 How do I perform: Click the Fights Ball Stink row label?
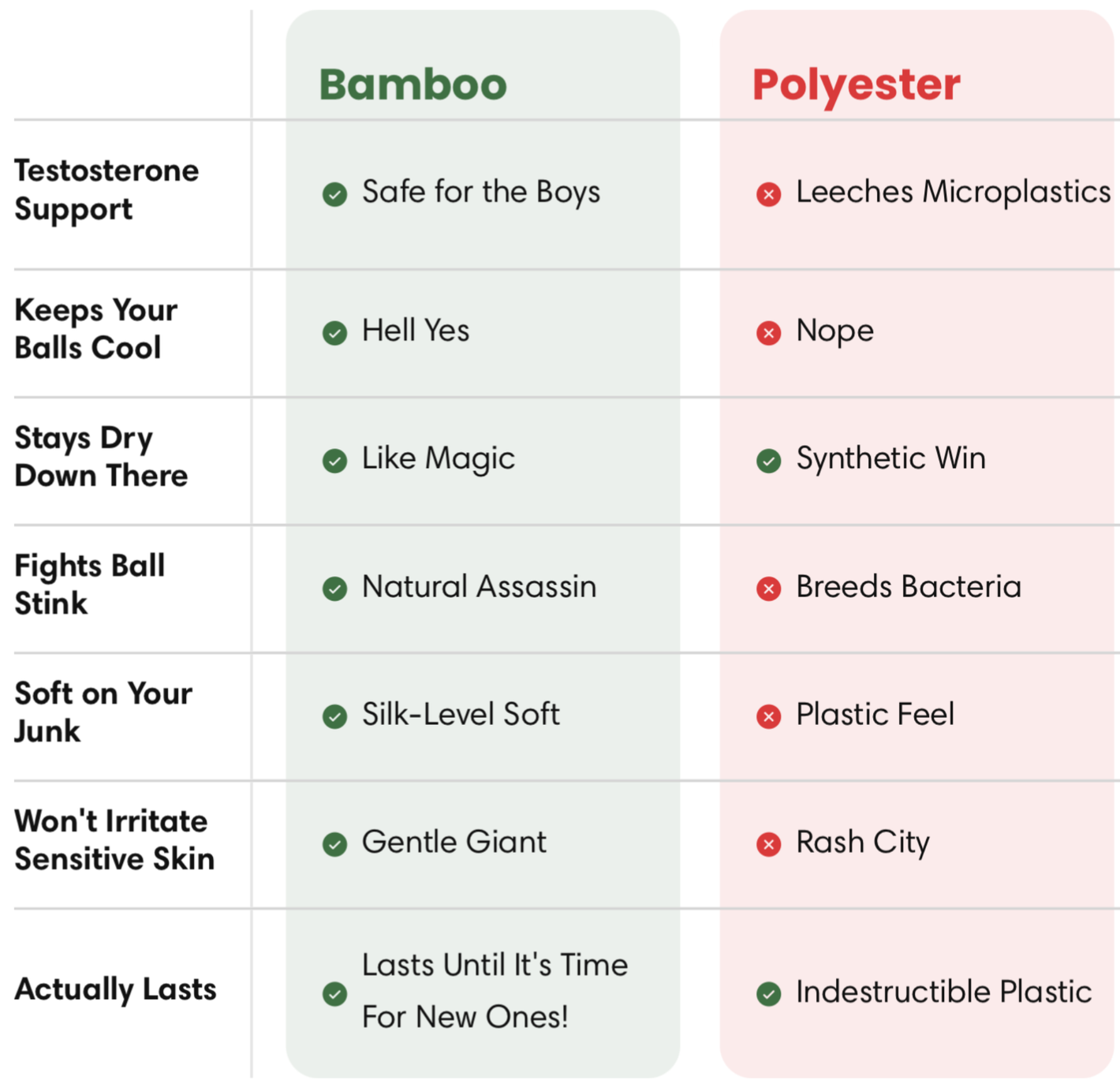coord(90,585)
